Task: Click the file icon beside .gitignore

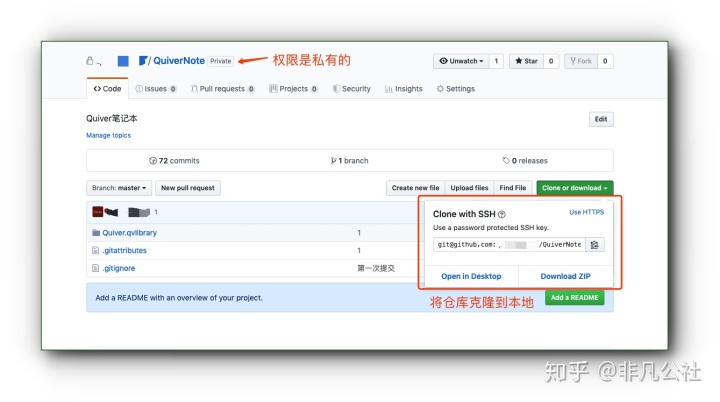Action: 96,268
